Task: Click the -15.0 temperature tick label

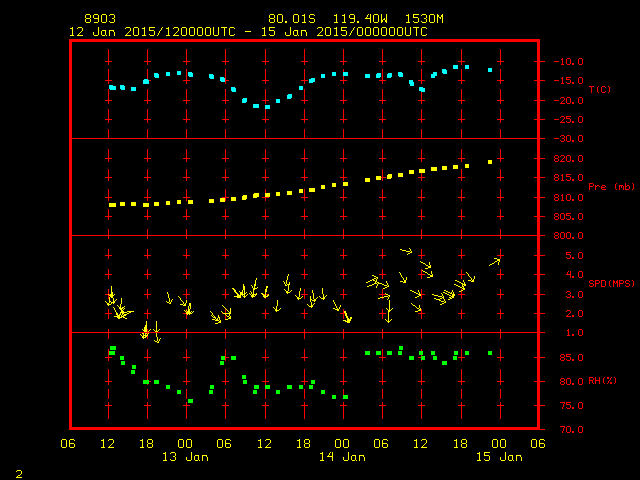Action: click(568, 81)
